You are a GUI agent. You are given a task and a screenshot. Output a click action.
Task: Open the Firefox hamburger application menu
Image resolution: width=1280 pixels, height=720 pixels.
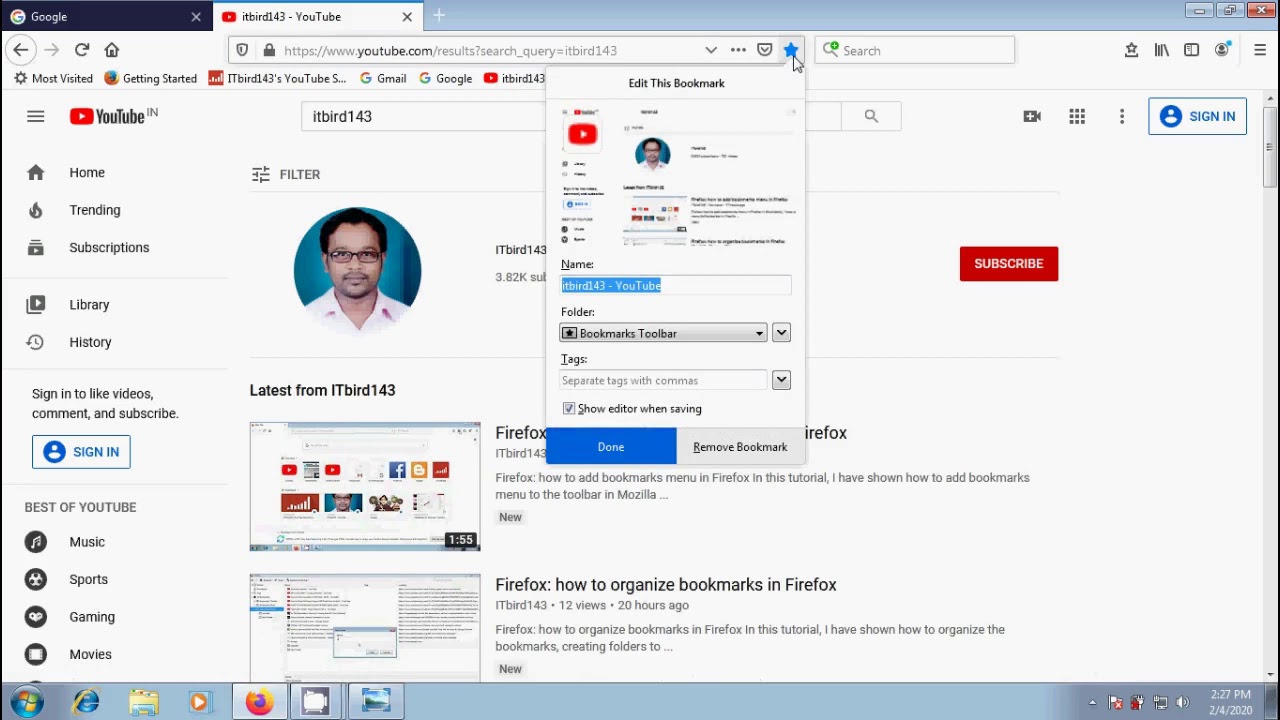(1260, 50)
